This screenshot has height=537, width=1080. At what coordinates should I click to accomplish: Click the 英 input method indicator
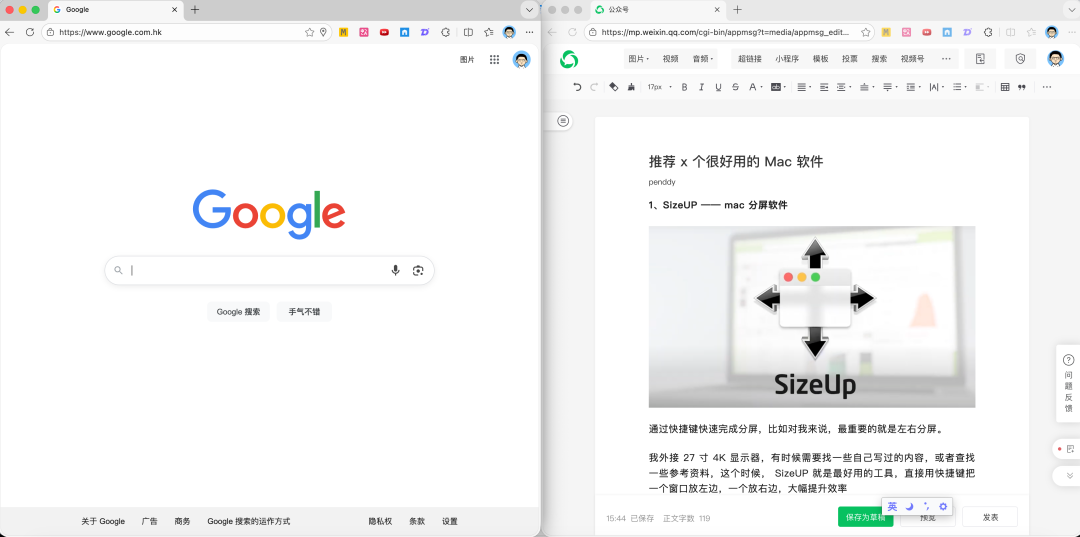coord(892,506)
